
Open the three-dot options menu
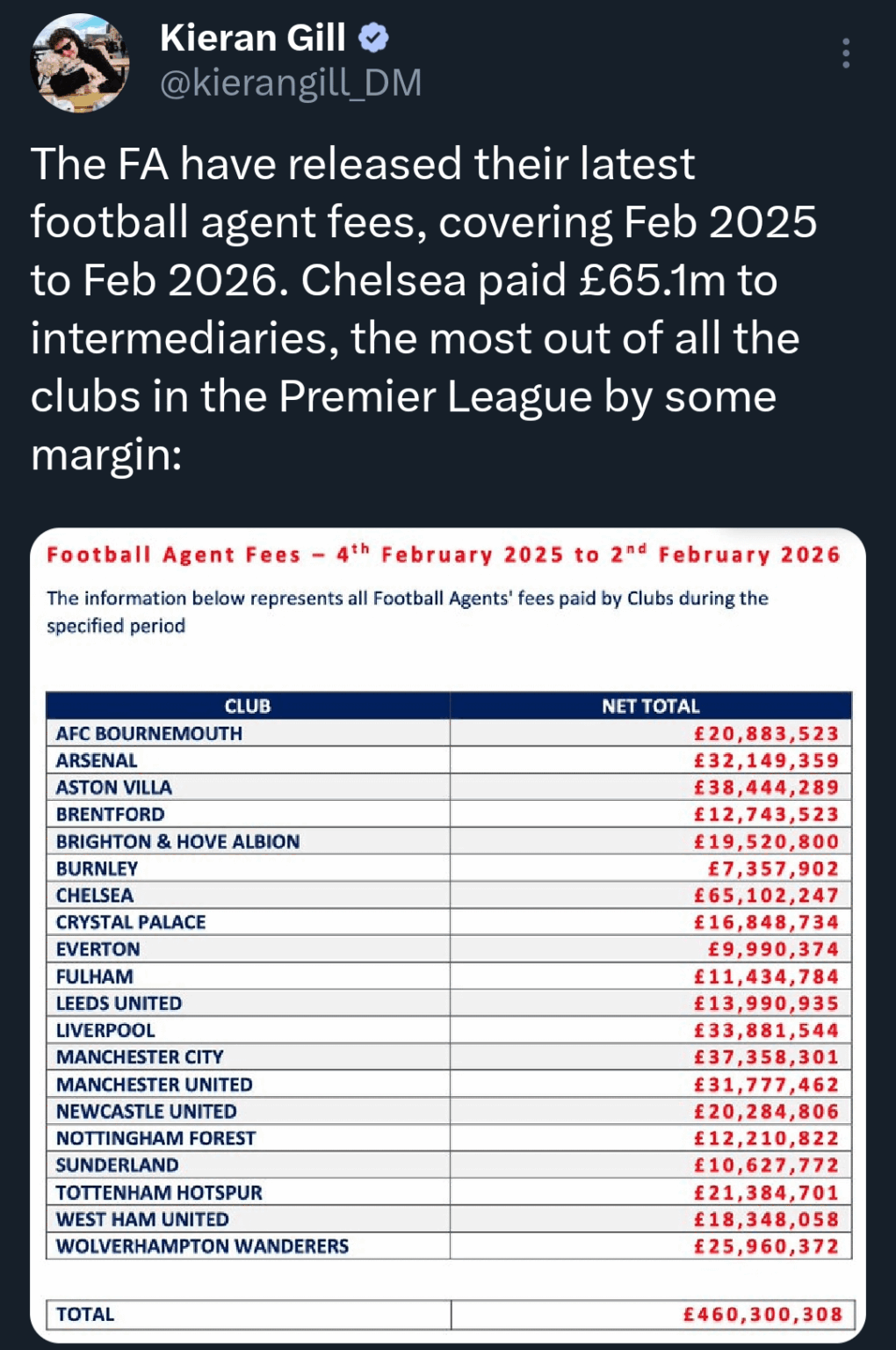[844, 54]
